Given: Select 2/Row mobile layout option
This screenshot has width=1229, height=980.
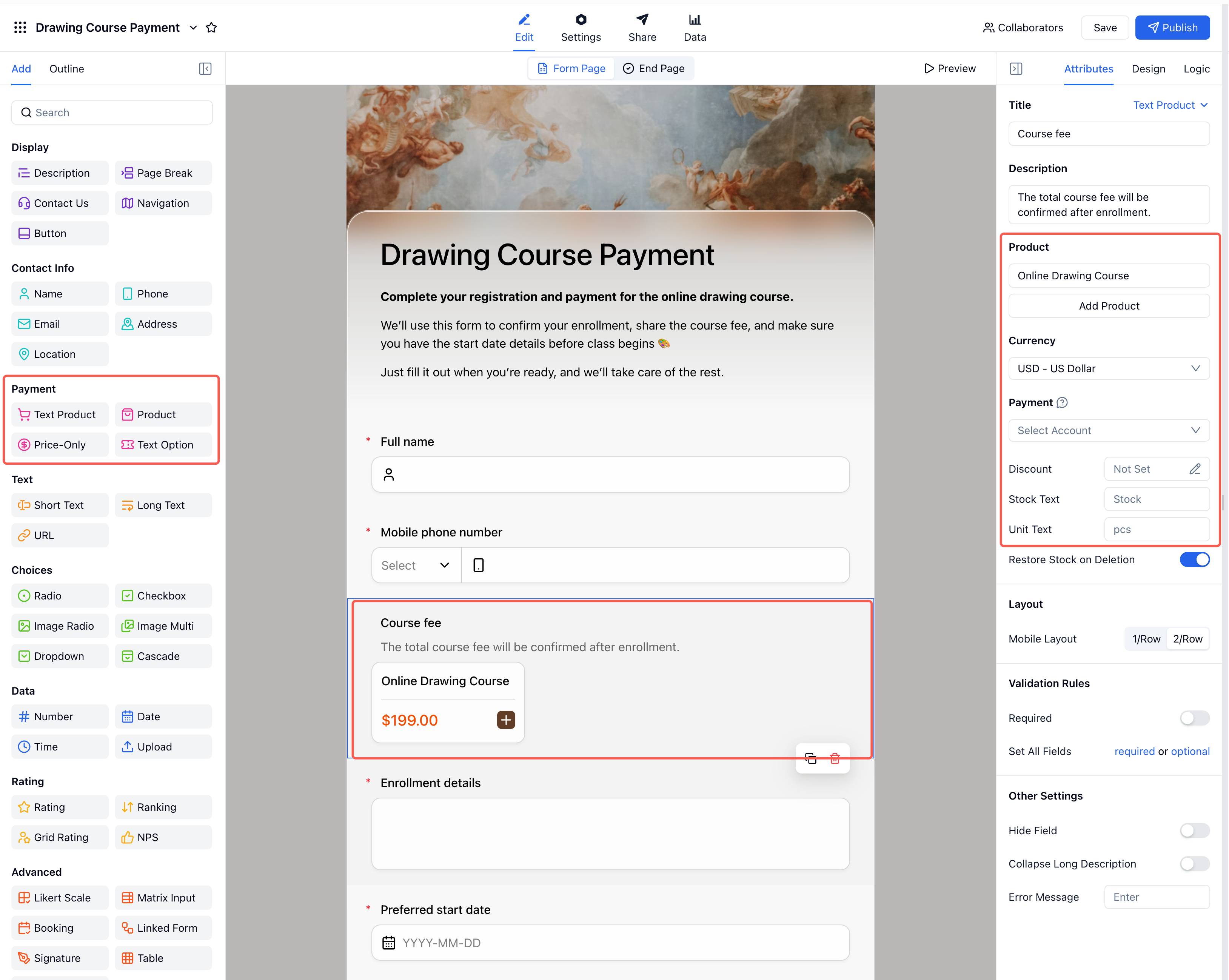Looking at the screenshot, I should (x=1188, y=638).
